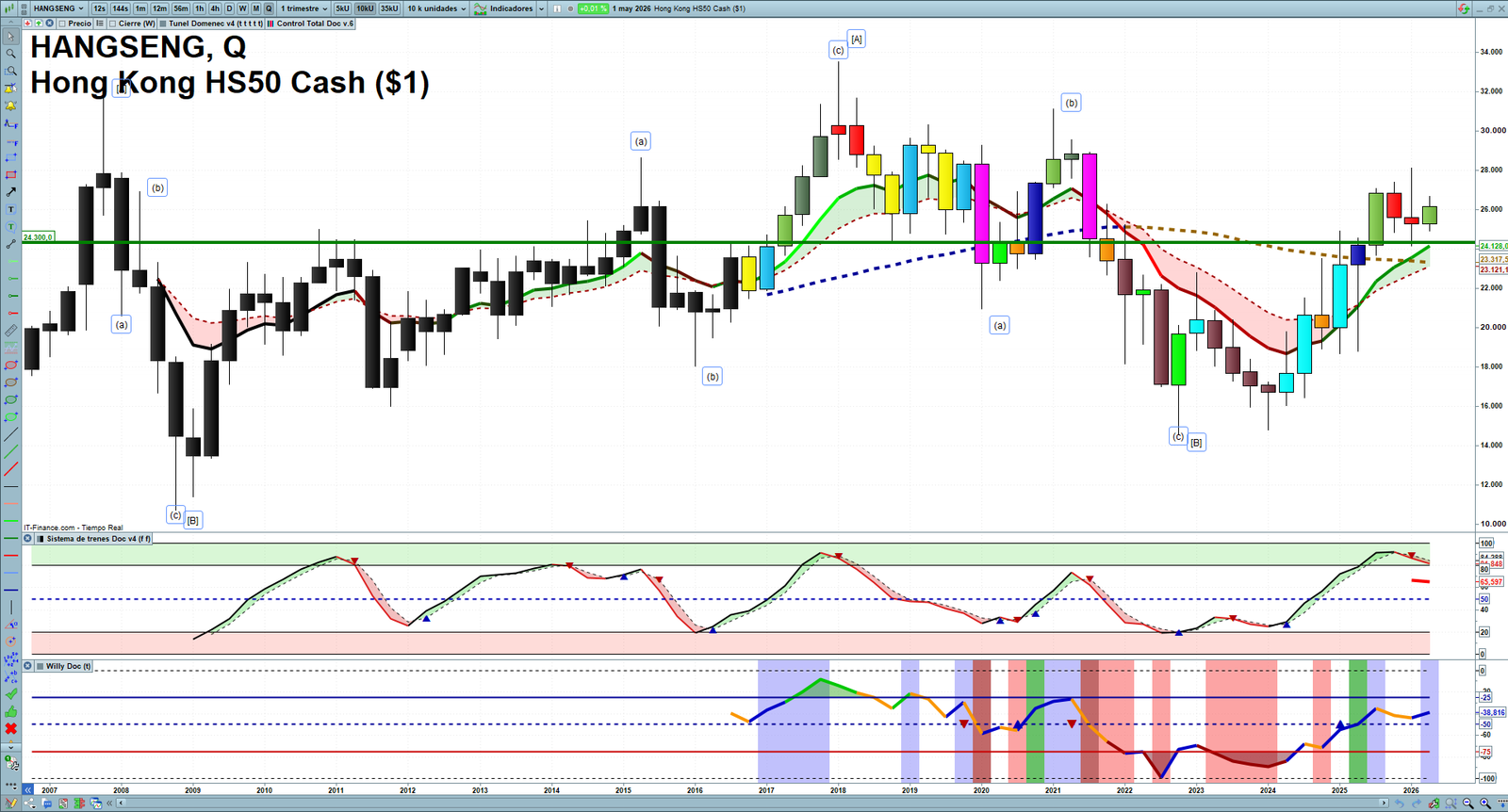Toggle the 35kU unit size button
This screenshot has height=812, width=1508.
coord(389,8)
